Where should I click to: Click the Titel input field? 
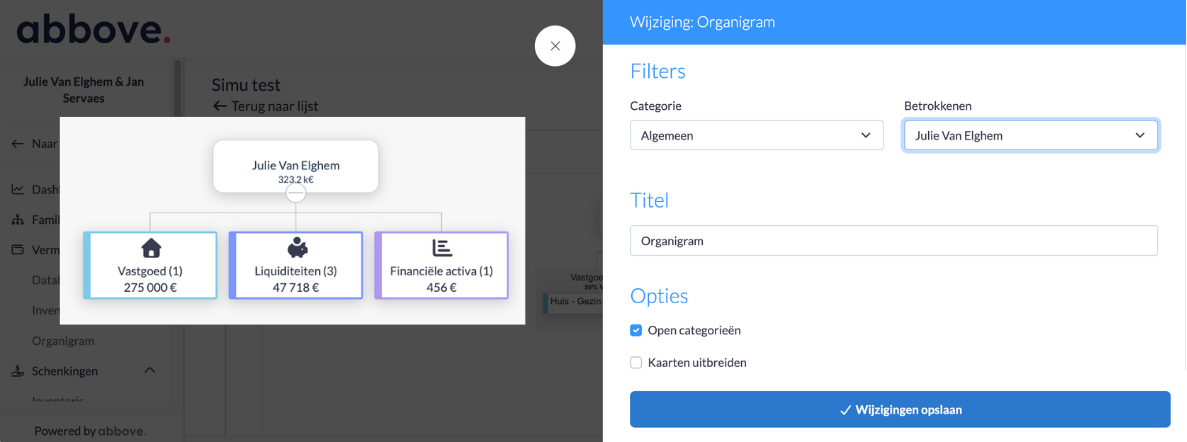coord(893,241)
